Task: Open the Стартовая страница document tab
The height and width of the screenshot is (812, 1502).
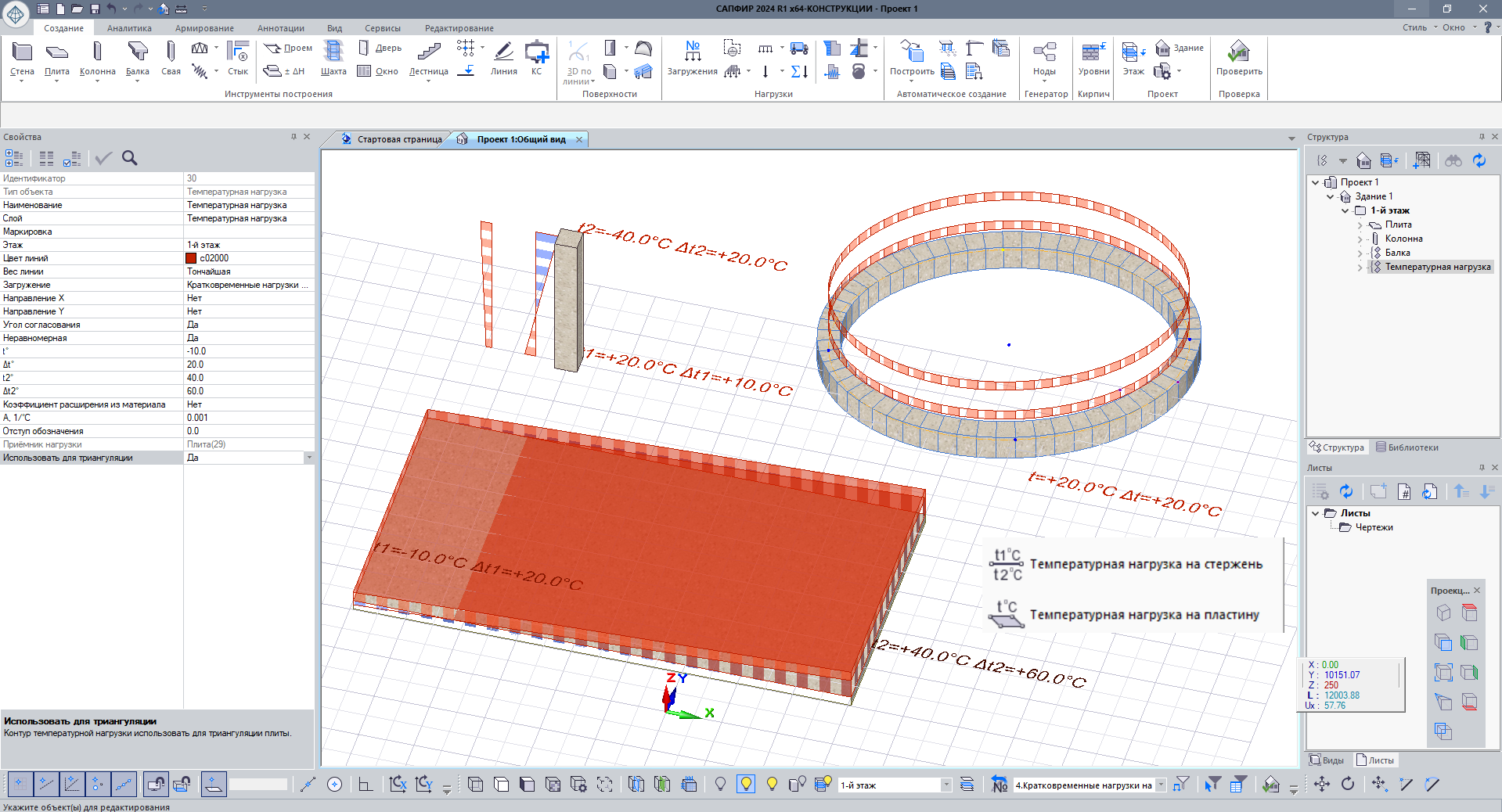Action: [x=399, y=139]
